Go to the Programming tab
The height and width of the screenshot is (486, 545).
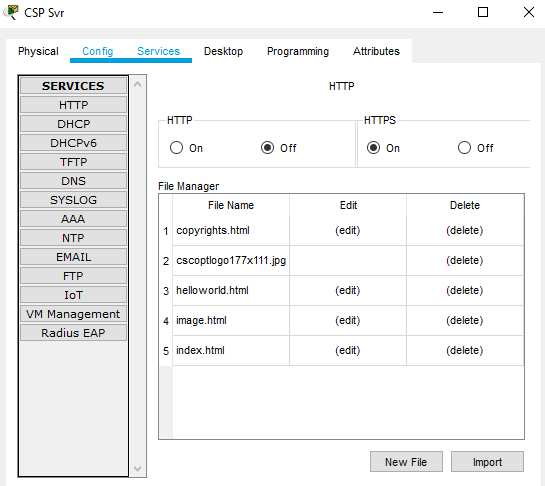(x=298, y=51)
